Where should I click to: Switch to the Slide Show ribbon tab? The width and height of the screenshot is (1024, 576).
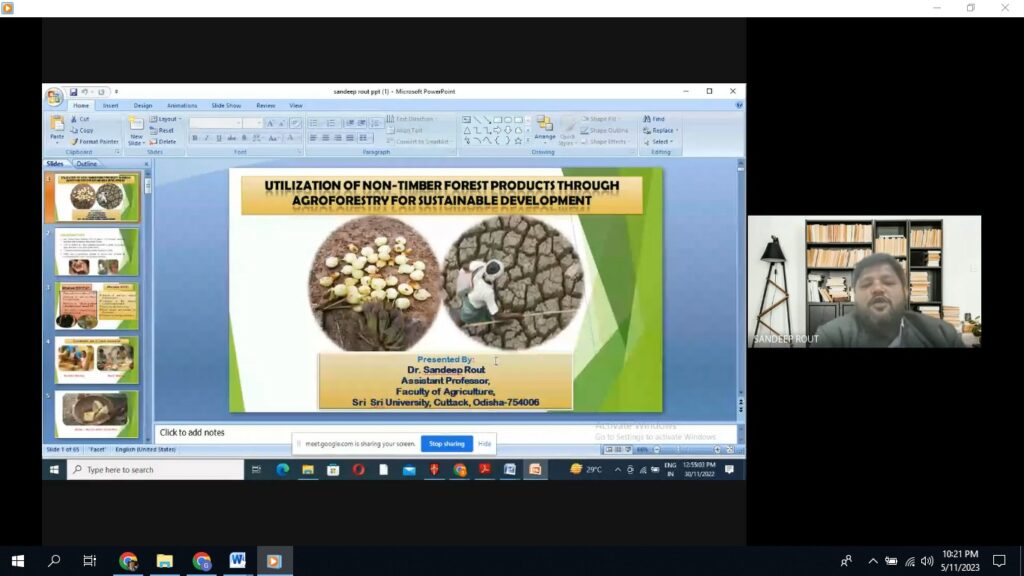tap(226, 105)
